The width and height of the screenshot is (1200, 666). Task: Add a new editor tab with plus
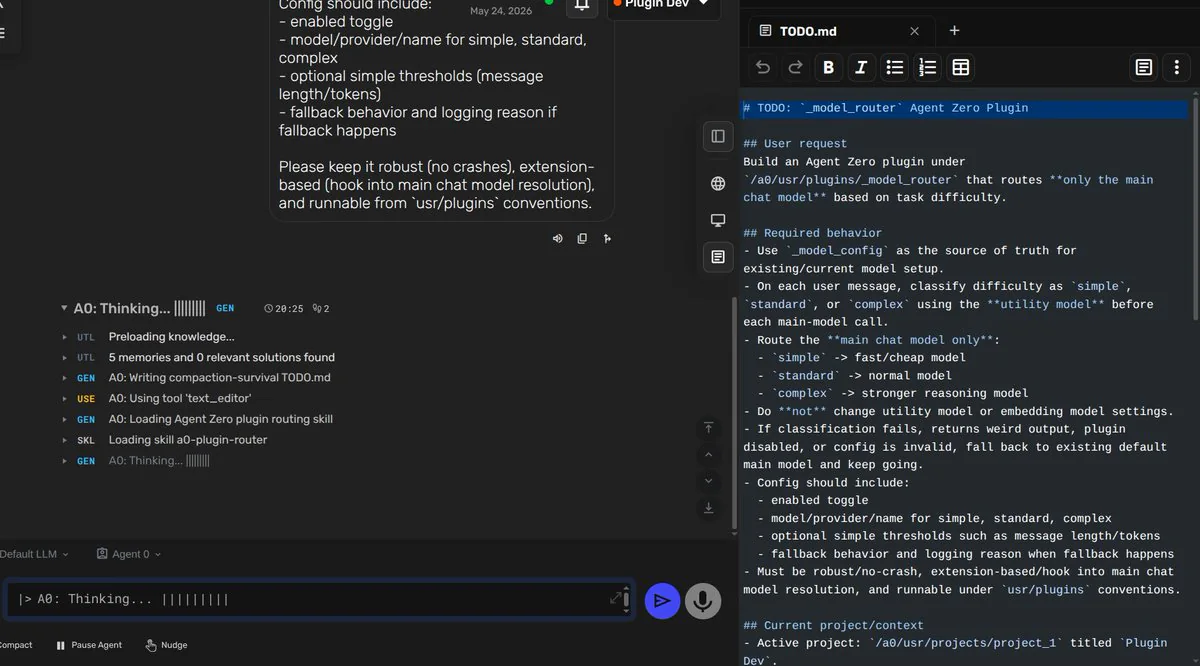pyautogui.click(x=954, y=31)
